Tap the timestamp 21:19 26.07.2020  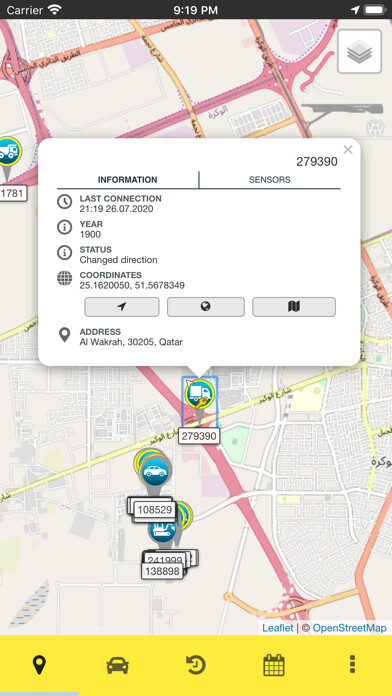[x=116, y=209]
